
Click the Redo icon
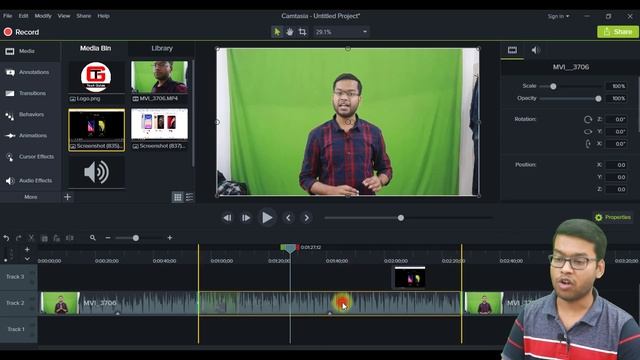19,238
